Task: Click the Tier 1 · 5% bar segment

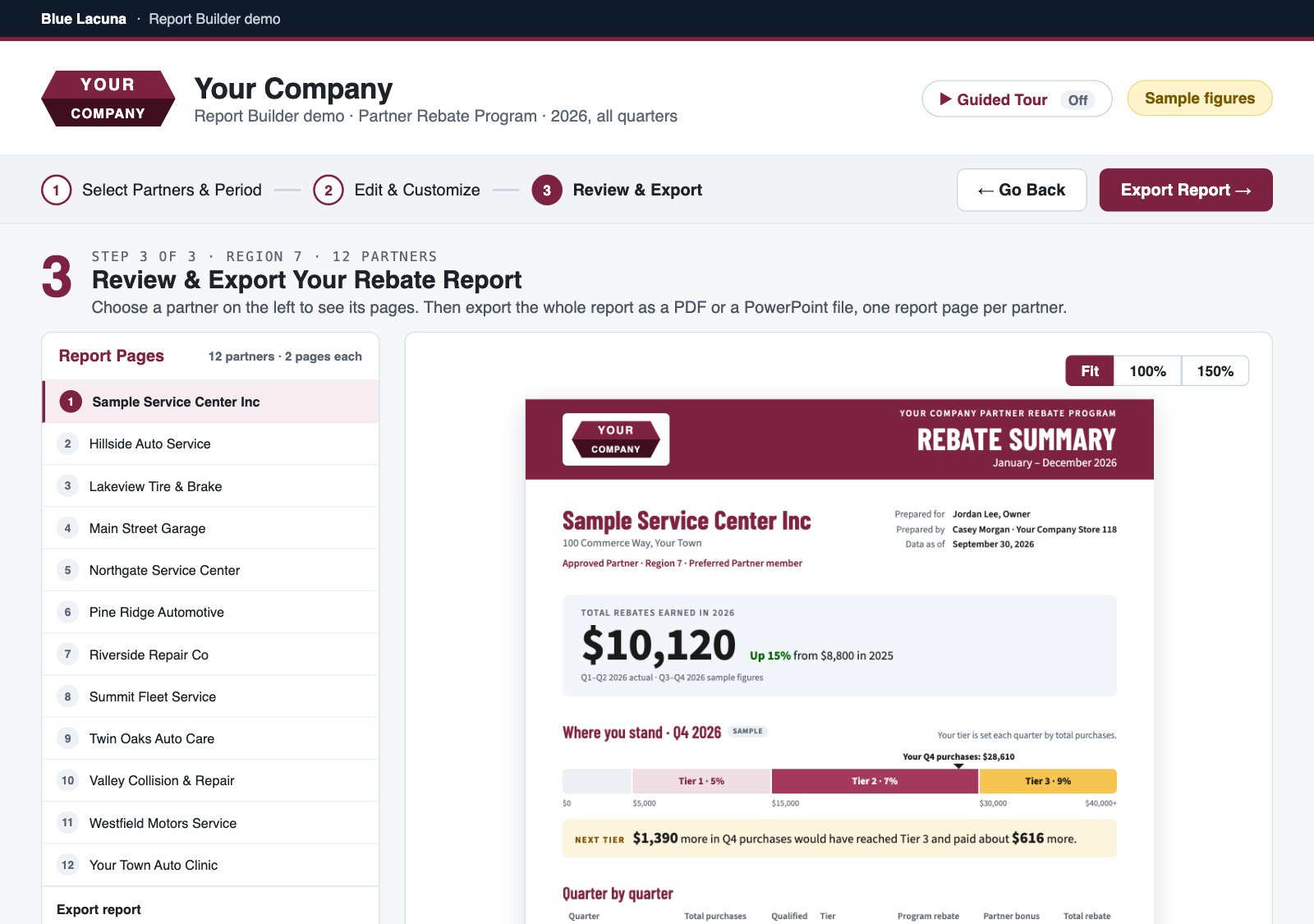Action: pyautogui.click(x=701, y=781)
